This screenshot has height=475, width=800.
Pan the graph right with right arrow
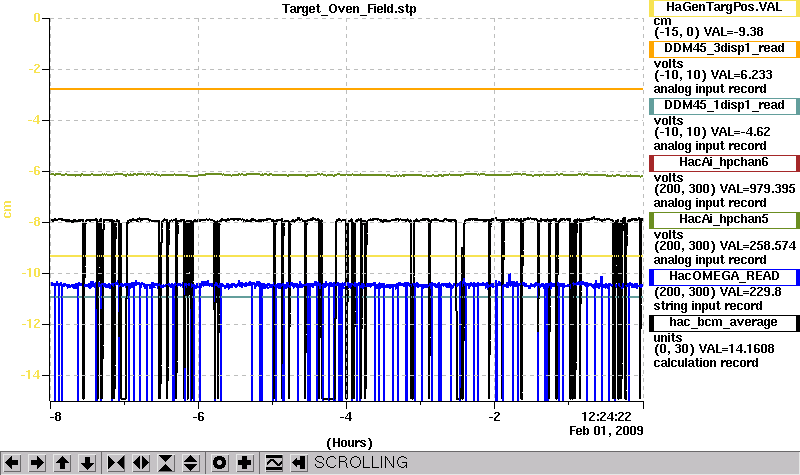(37, 463)
